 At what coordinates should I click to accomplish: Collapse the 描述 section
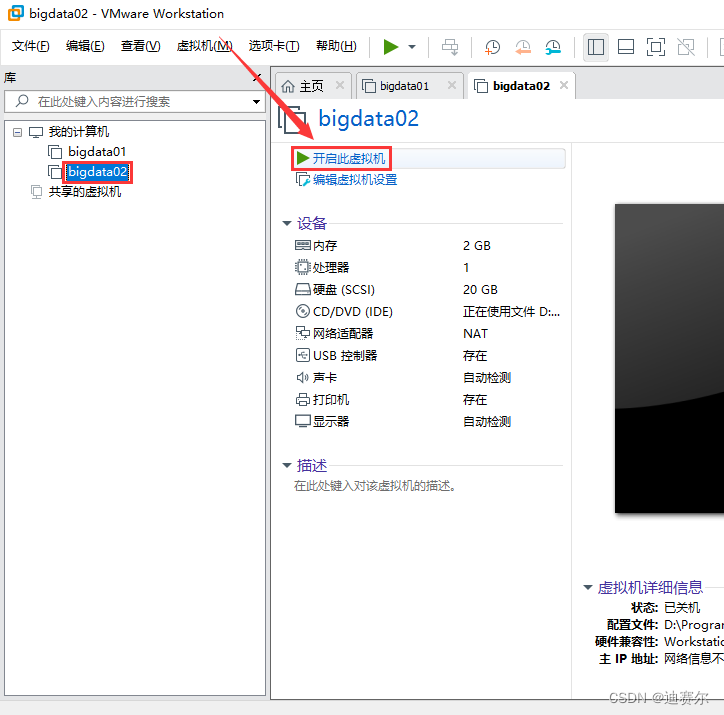[287, 466]
